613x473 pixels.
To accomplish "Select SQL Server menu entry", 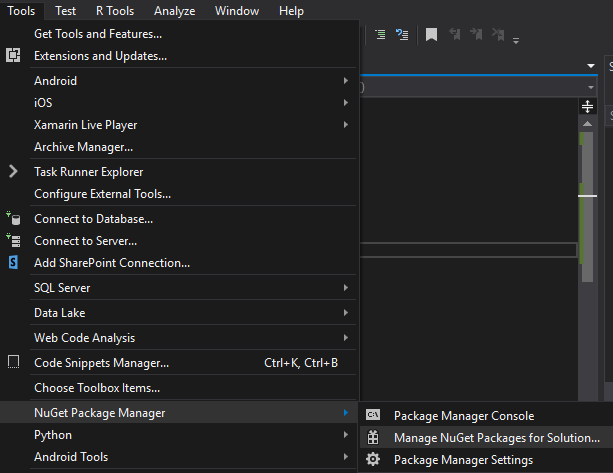I will click(x=179, y=288).
